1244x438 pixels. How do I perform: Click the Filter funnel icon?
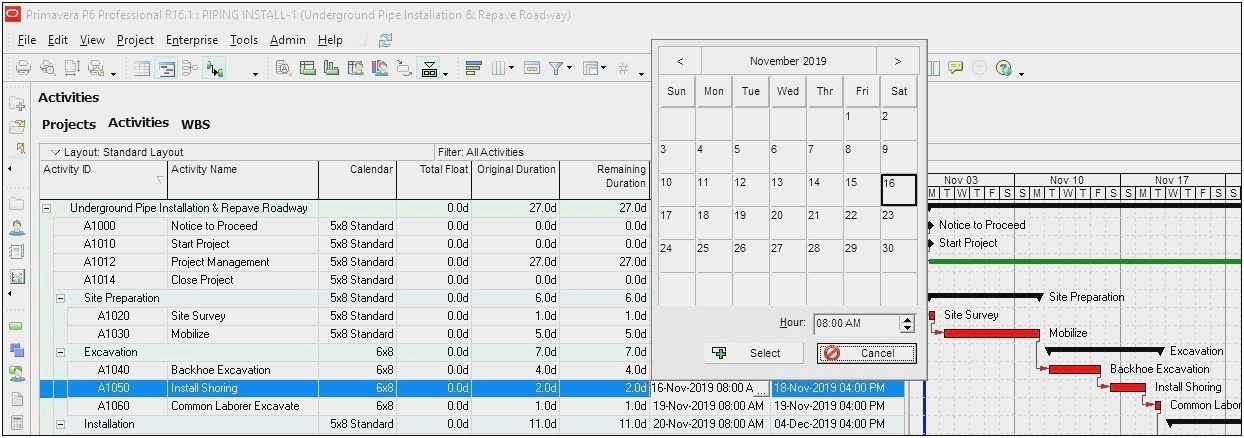(555, 68)
